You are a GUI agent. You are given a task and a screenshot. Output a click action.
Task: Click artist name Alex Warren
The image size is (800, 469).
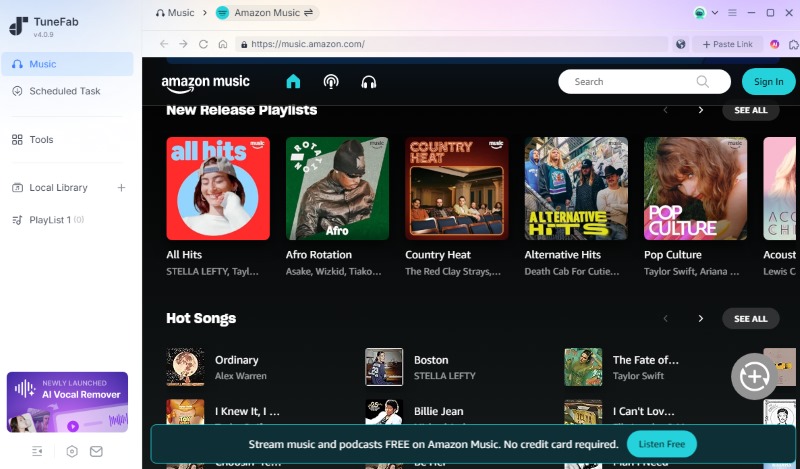241,376
